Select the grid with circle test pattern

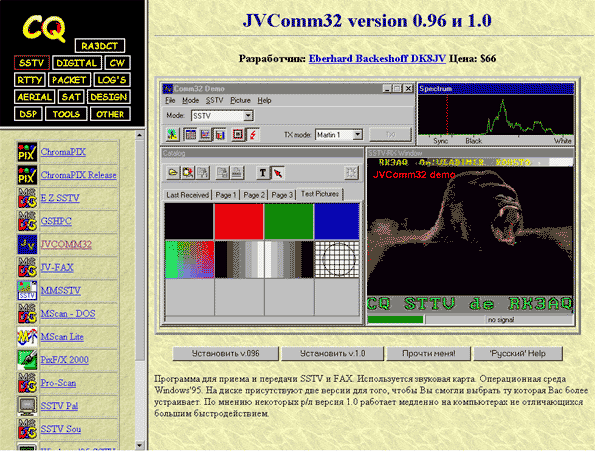pyautogui.click(x=337, y=259)
